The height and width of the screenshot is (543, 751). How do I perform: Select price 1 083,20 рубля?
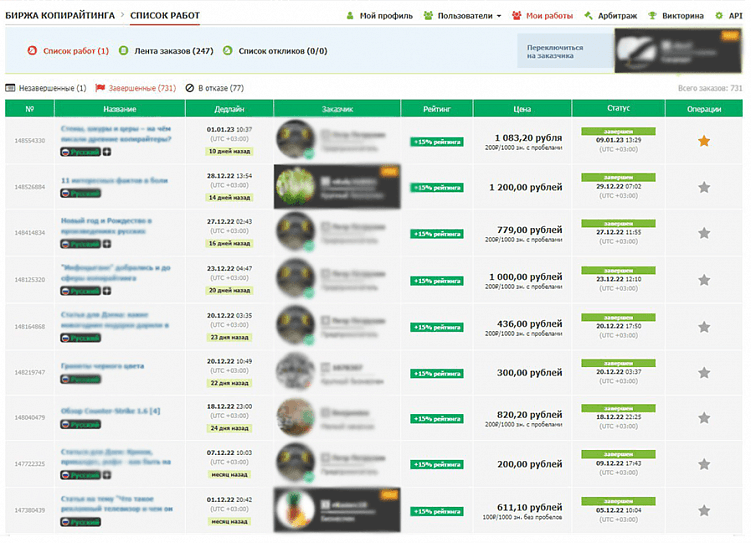click(528, 138)
